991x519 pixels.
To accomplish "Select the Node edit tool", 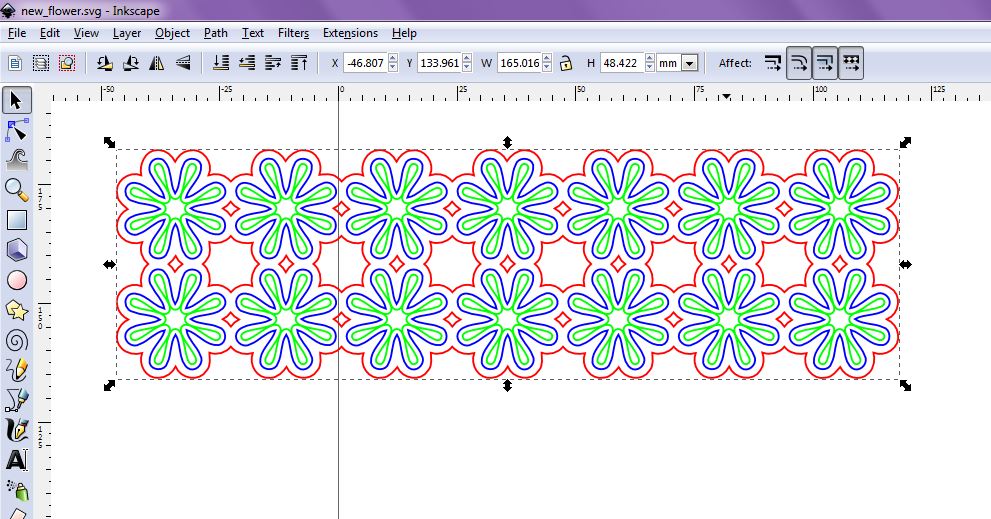I will [x=17, y=131].
